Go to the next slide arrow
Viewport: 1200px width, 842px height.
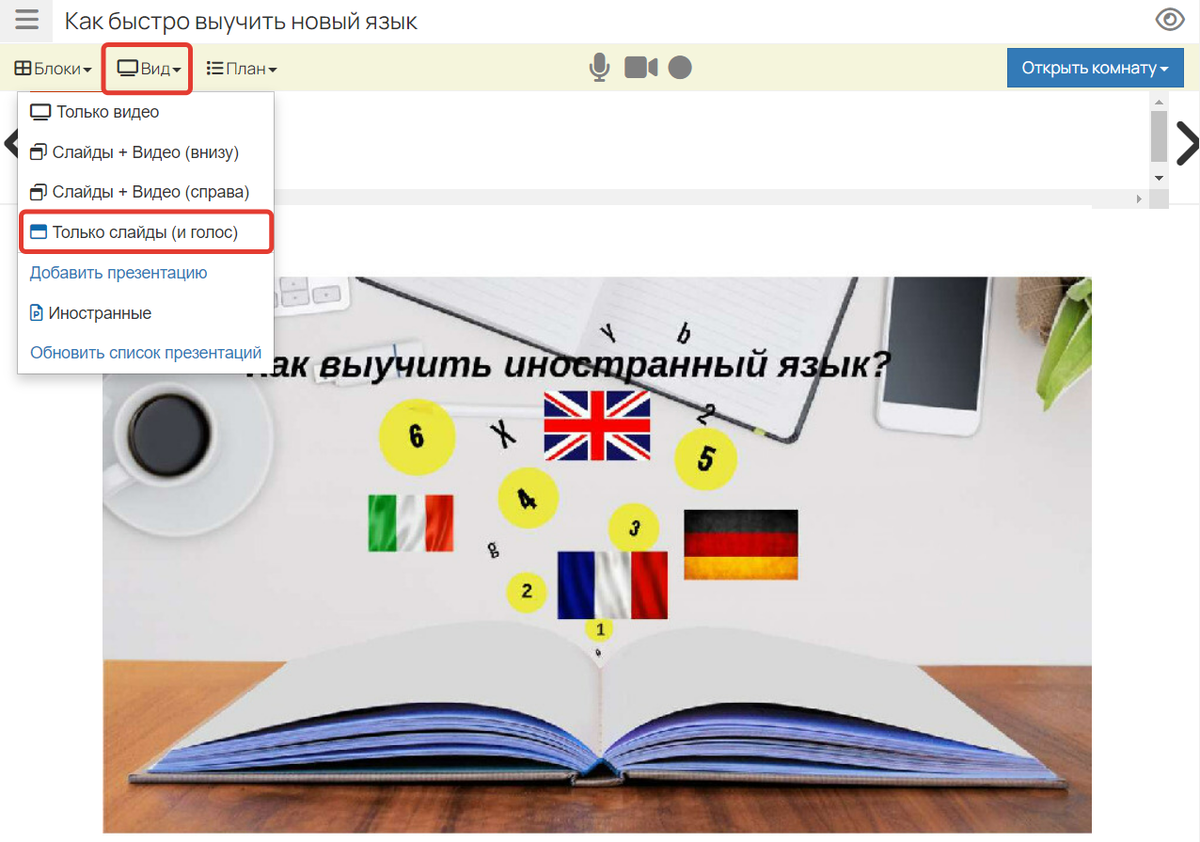(1186, 143)
